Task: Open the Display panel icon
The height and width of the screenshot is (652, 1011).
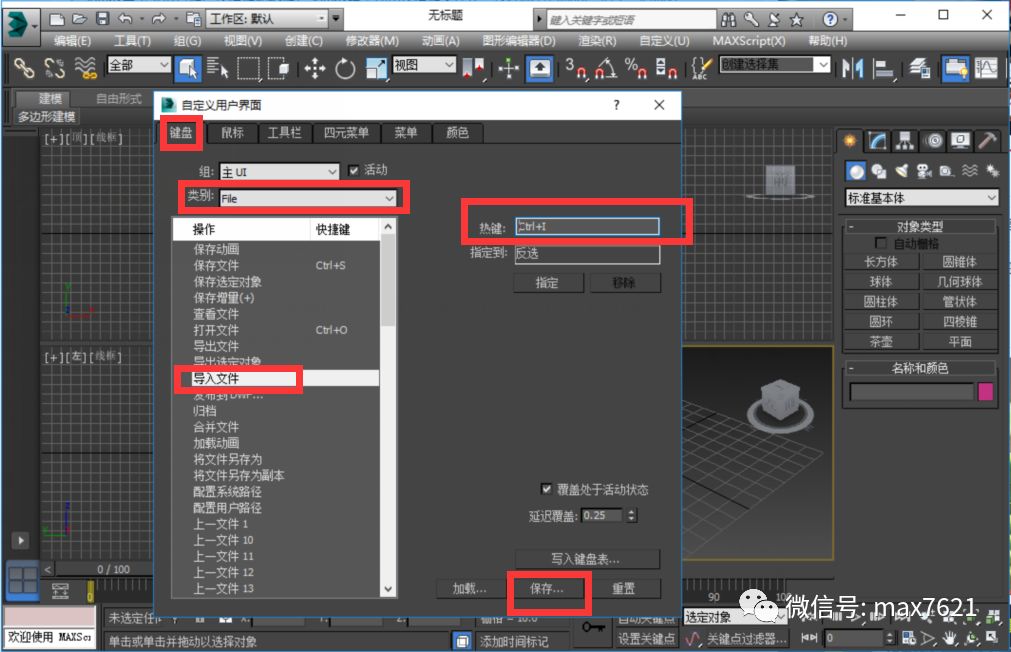Action: 960,141
